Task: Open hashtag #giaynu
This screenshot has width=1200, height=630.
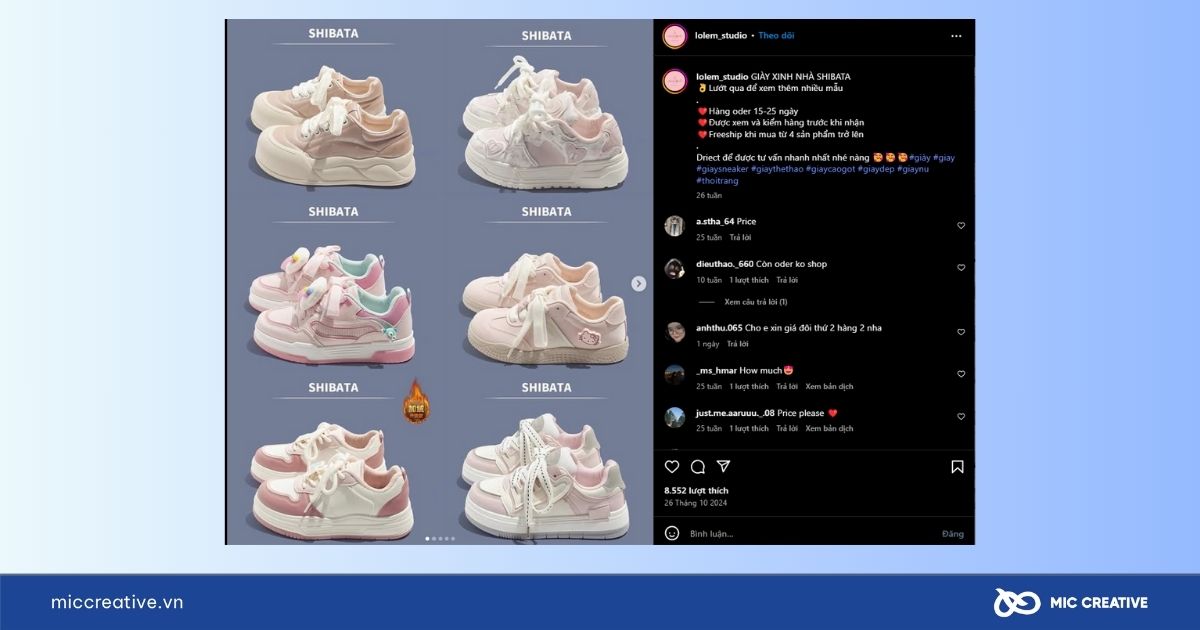Action: pyautogui.click(x=913, y=169)
